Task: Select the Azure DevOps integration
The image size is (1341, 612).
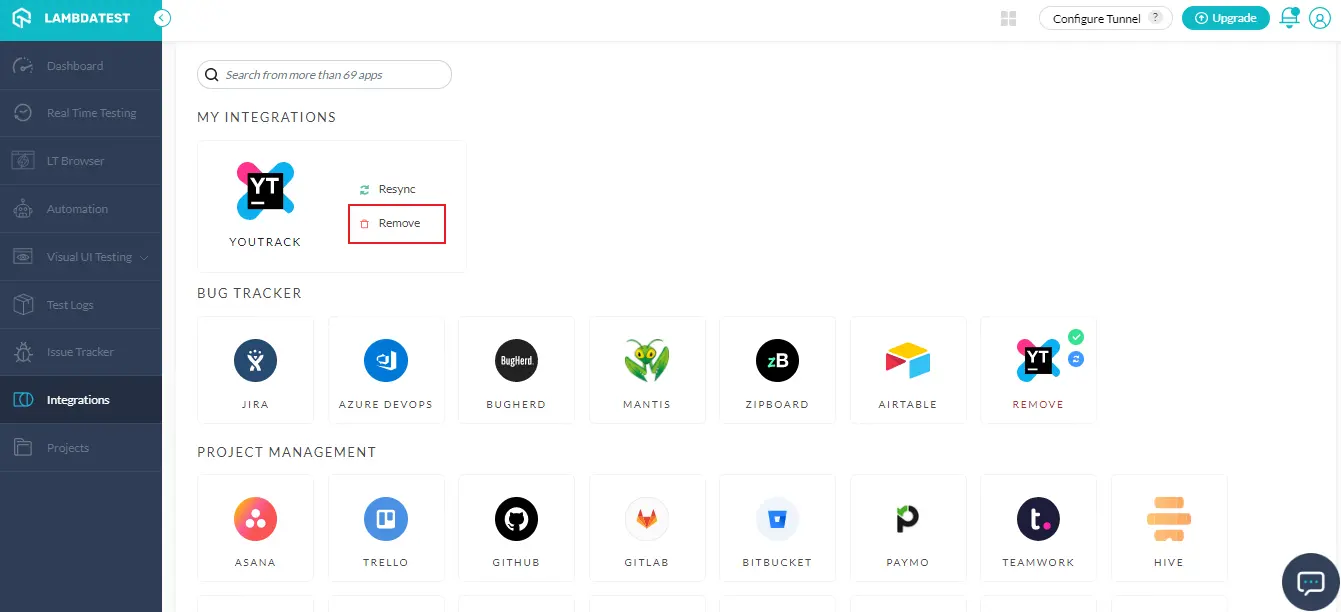Action: (x=386, y=361)
